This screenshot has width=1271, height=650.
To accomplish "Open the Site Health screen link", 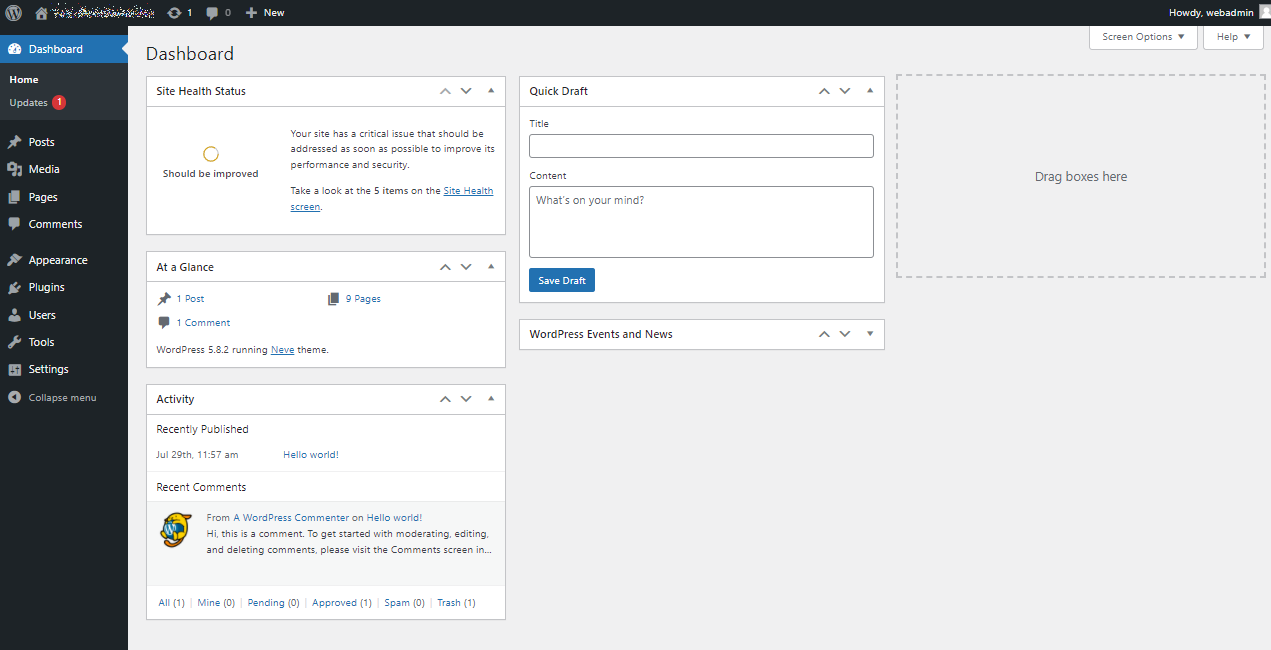I will tap(468, 191).
